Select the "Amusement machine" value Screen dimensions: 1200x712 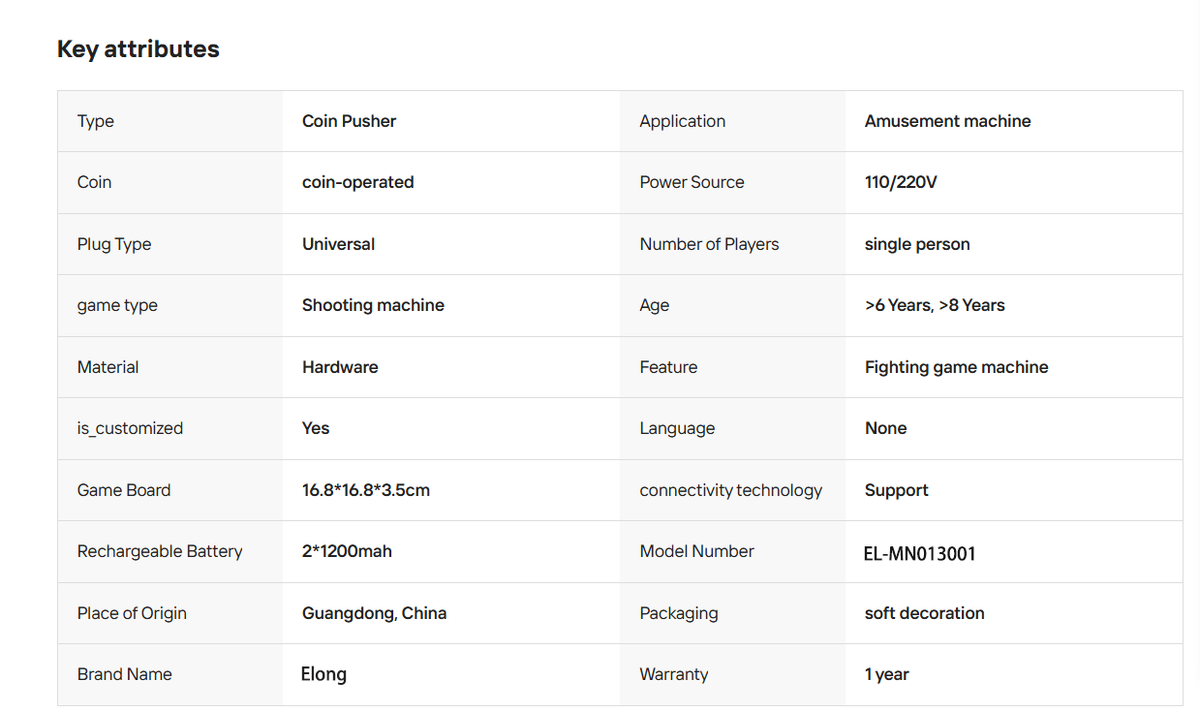click(948, 121)
